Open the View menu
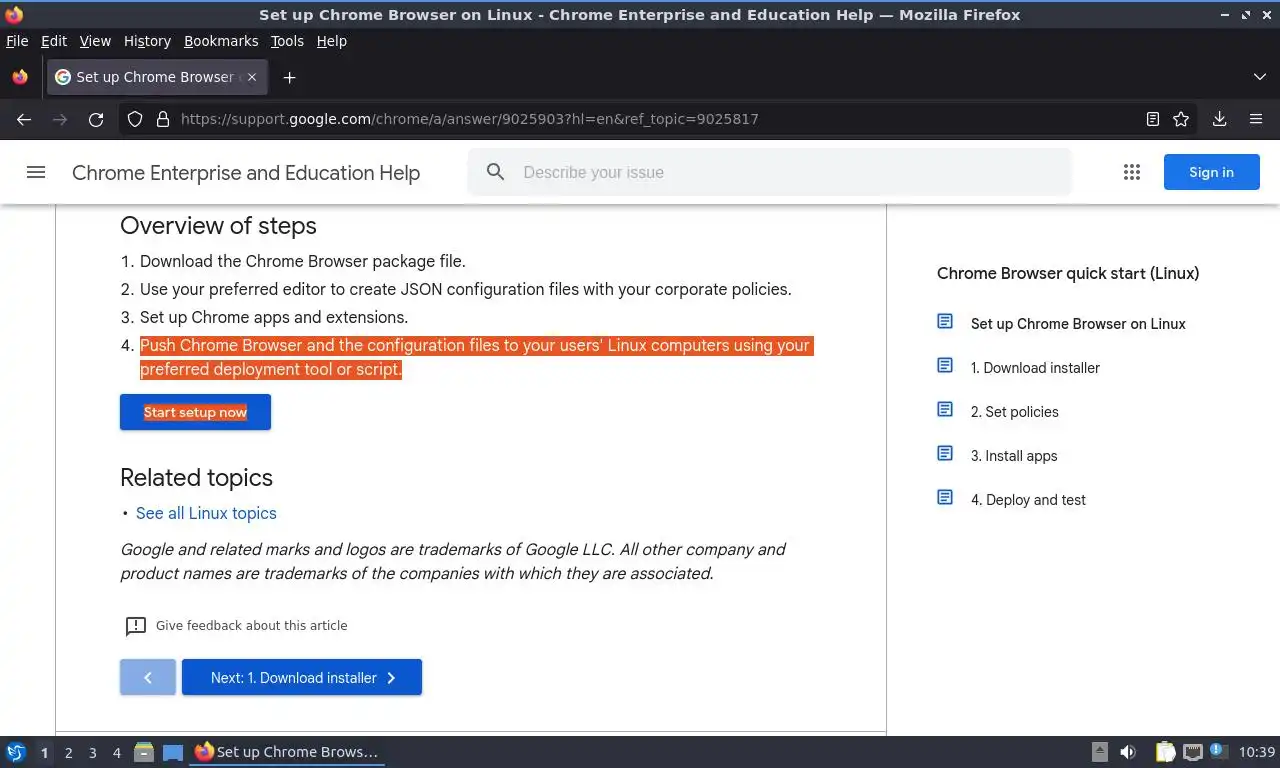 [x=95, y=41]
